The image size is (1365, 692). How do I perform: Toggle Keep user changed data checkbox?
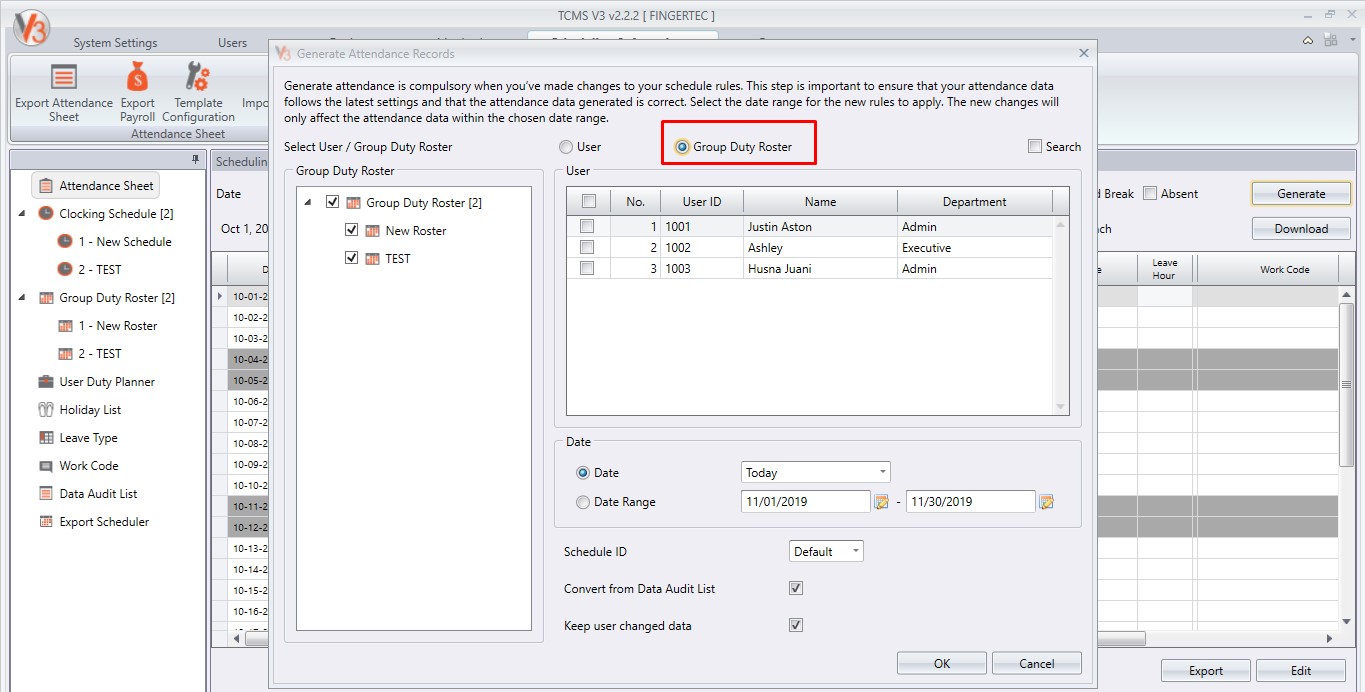tap(796, 625)
